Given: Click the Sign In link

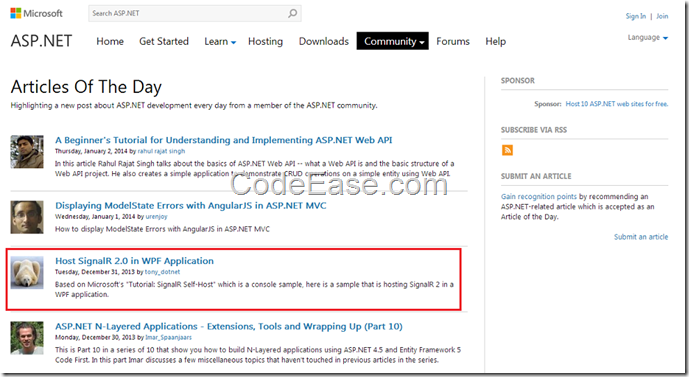Looking at the screenshot, I should [635, 16].
